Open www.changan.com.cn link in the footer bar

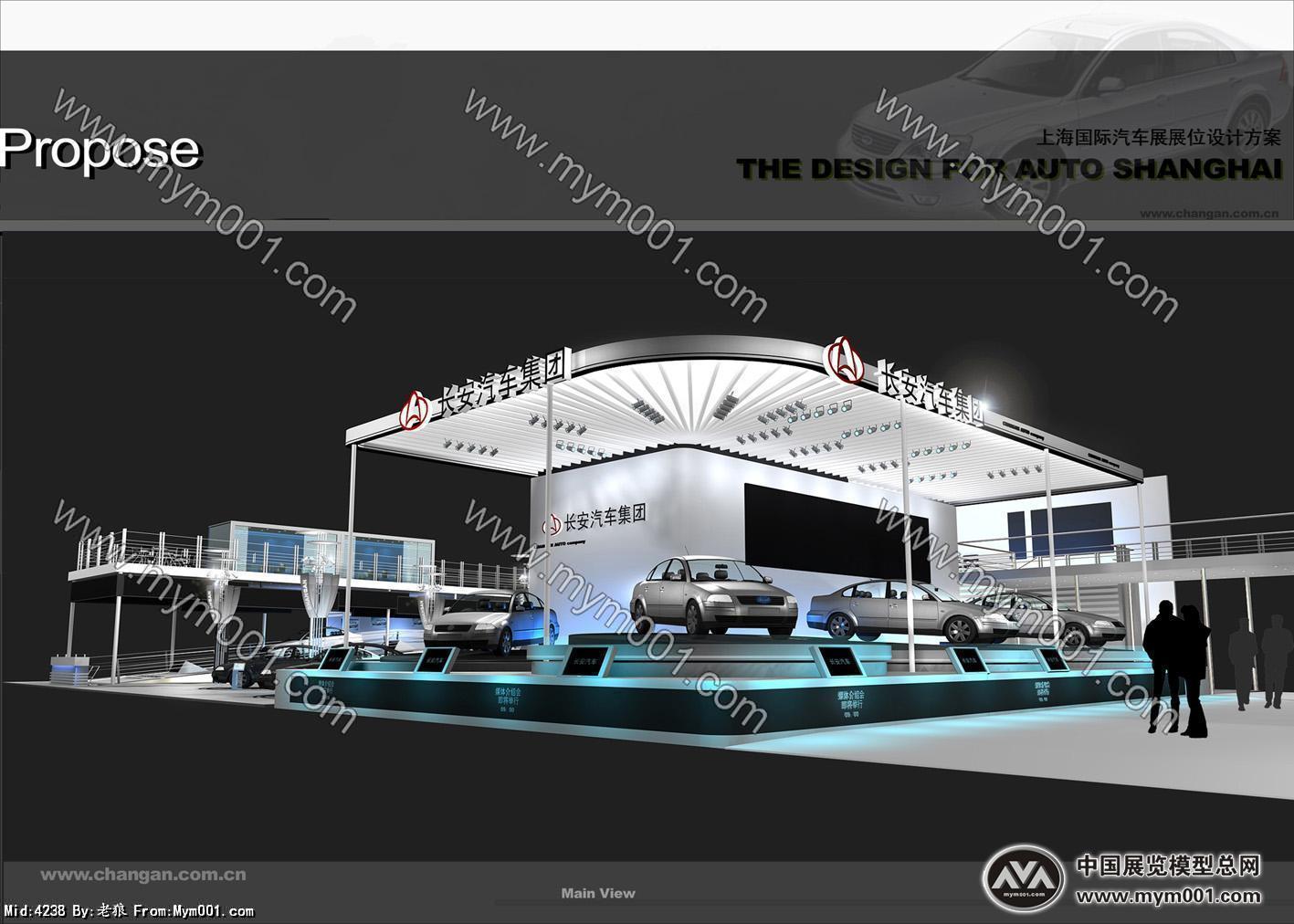[x=143, y=874]
